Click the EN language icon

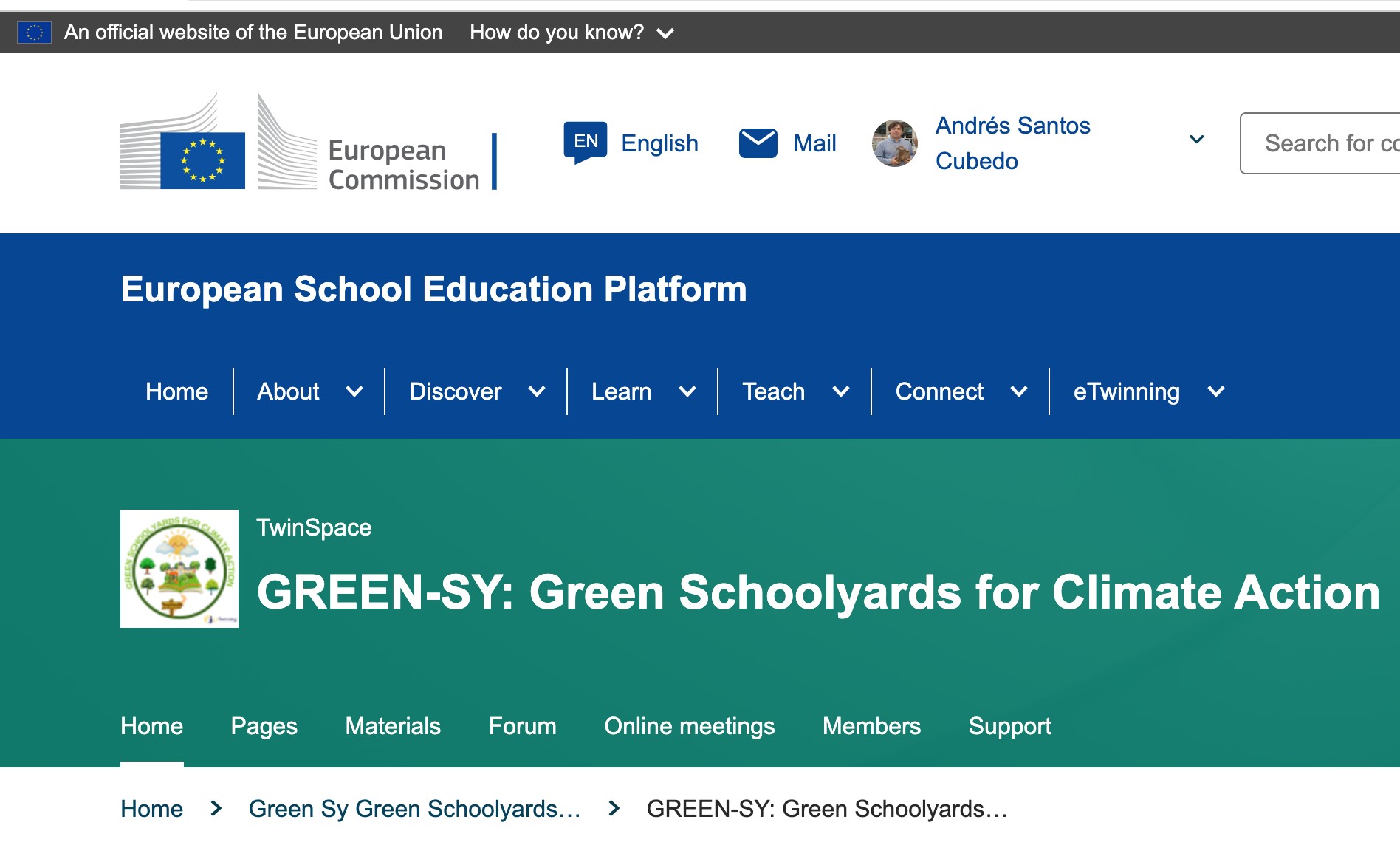586,142
